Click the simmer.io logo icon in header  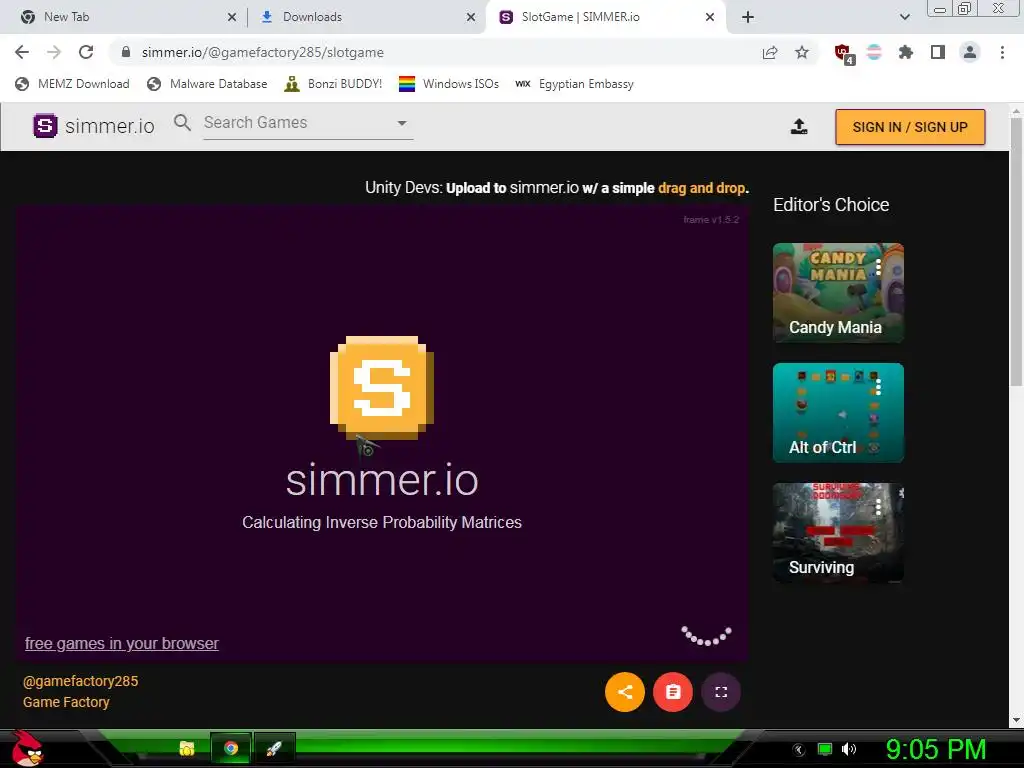tap(45, 125)
